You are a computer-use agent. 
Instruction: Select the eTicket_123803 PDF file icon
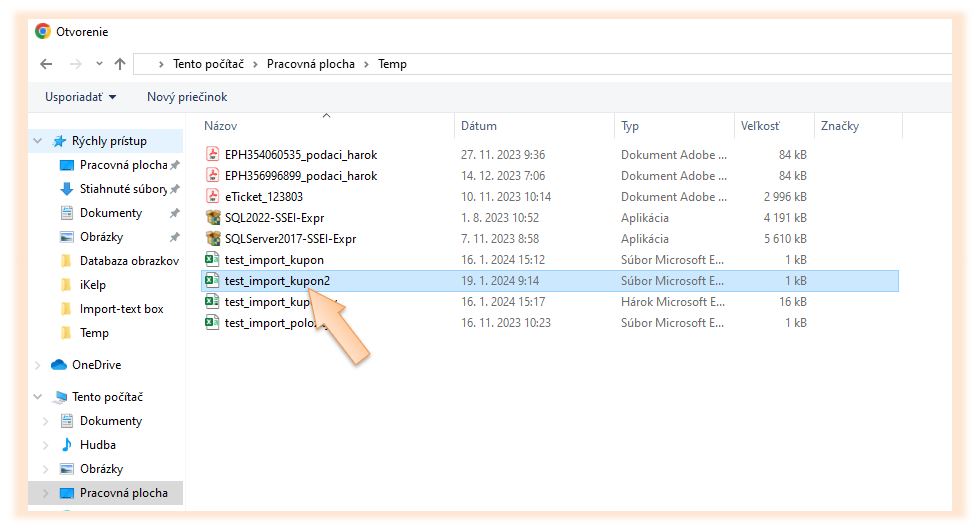click(x=212, y=197)
